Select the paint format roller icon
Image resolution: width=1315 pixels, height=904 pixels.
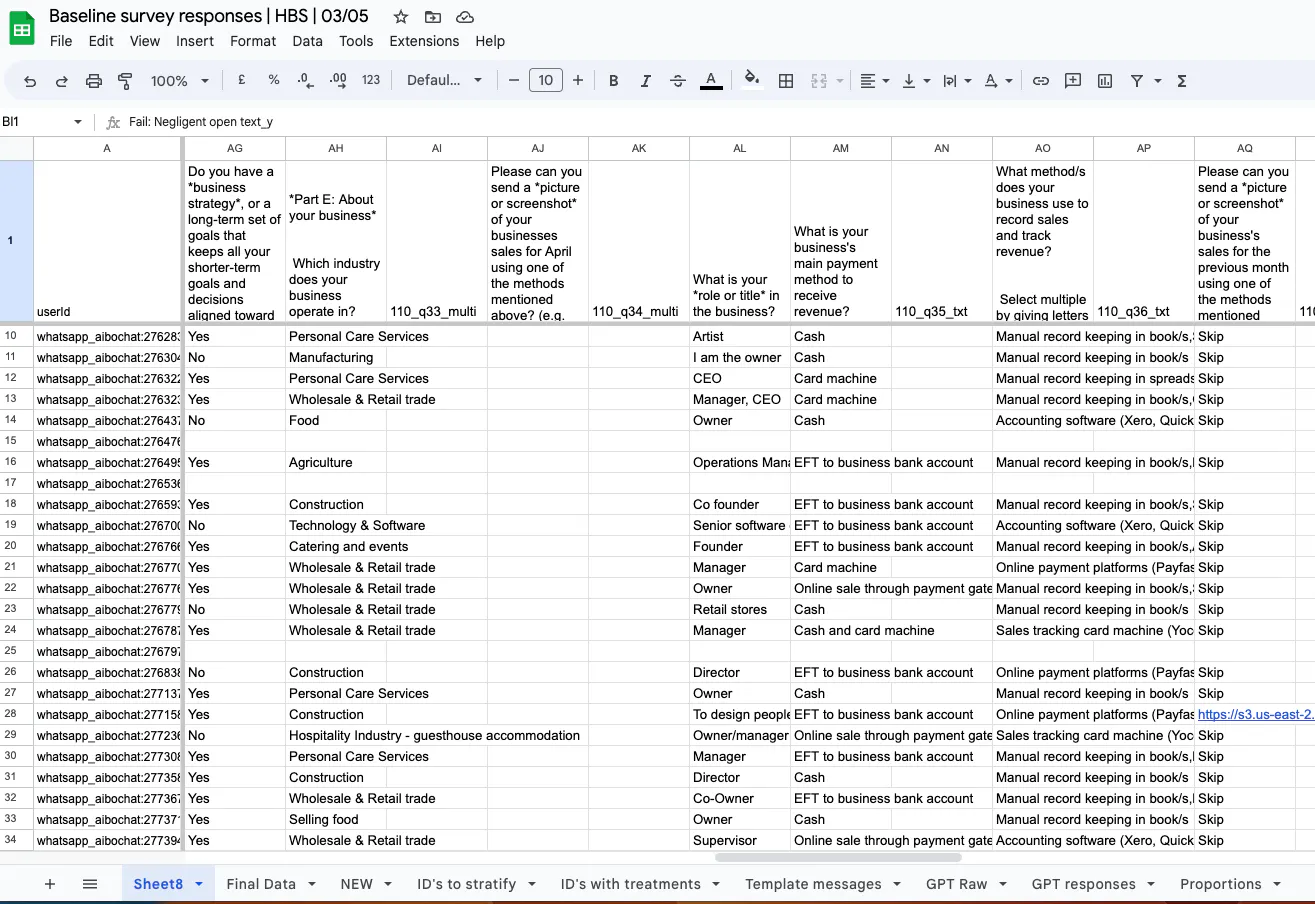click(125, 81)
